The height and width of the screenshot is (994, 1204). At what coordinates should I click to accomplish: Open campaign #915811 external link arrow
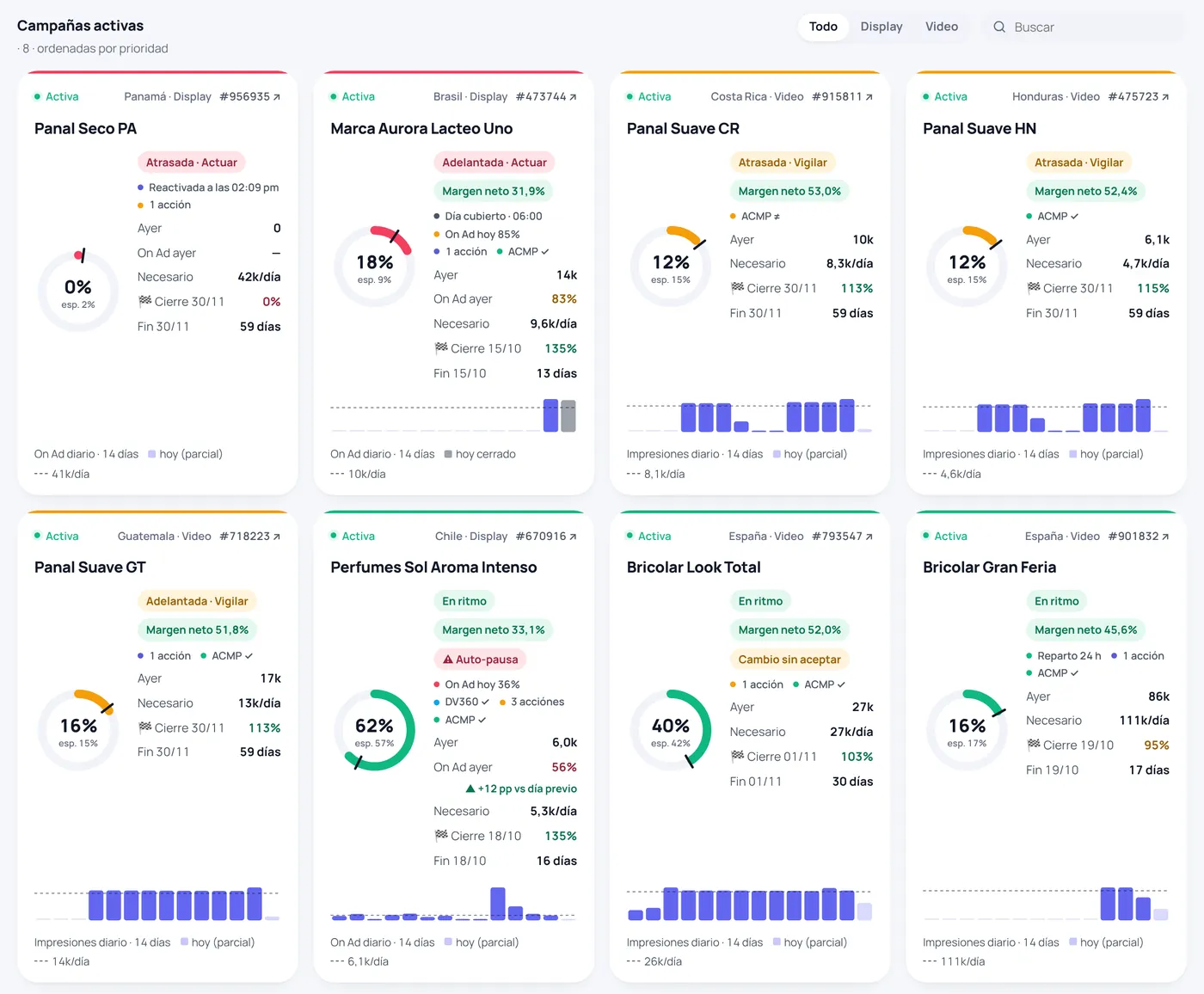click(x=869, y=97)
